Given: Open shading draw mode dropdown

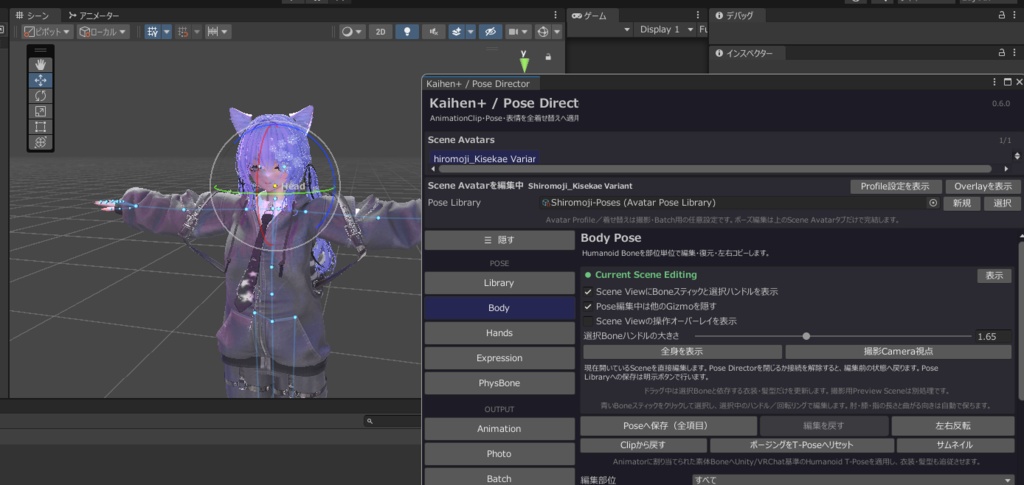Looking at the screenshot, I should (x=353, y=31).
